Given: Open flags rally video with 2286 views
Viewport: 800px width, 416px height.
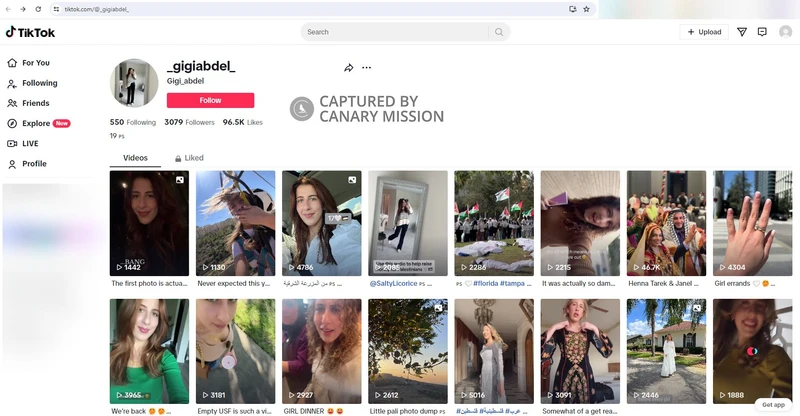Looking at the screenshot, I should pyautogui.click(x=494, y=223).
